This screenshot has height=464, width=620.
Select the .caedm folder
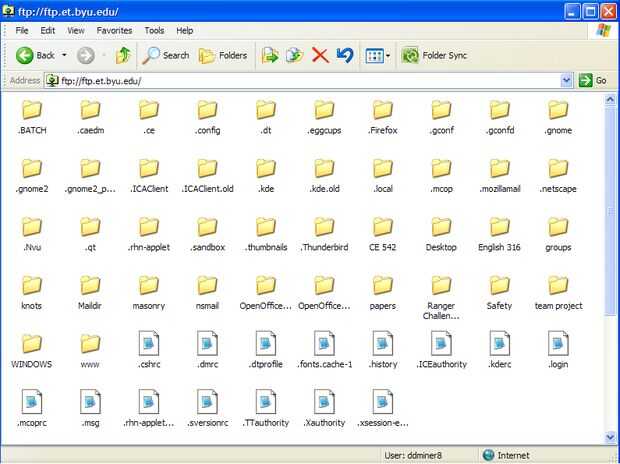click(x=91, y=117)
